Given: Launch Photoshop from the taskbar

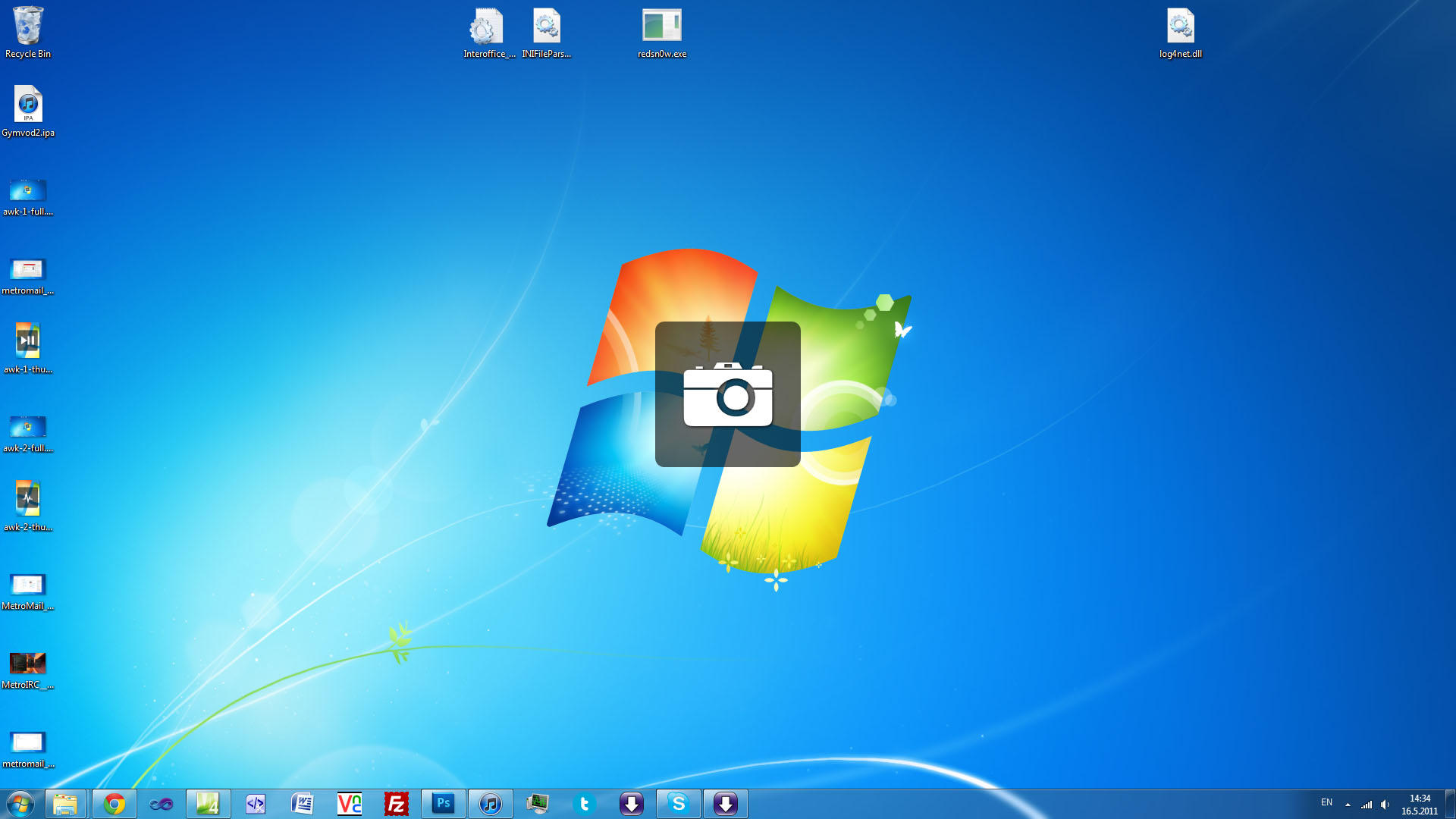Looking at the screenshot, I should (444, 804).
